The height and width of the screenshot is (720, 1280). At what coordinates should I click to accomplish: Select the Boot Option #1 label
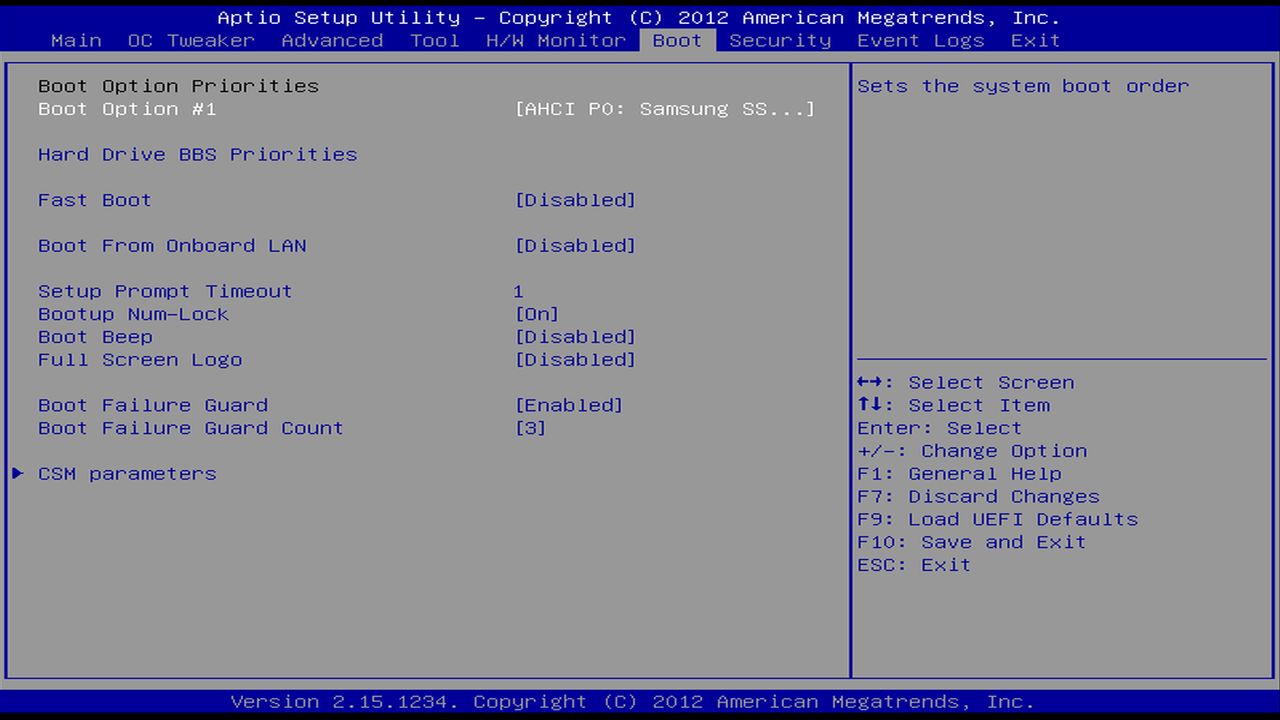pyautogui.click(x=127, y=109)
